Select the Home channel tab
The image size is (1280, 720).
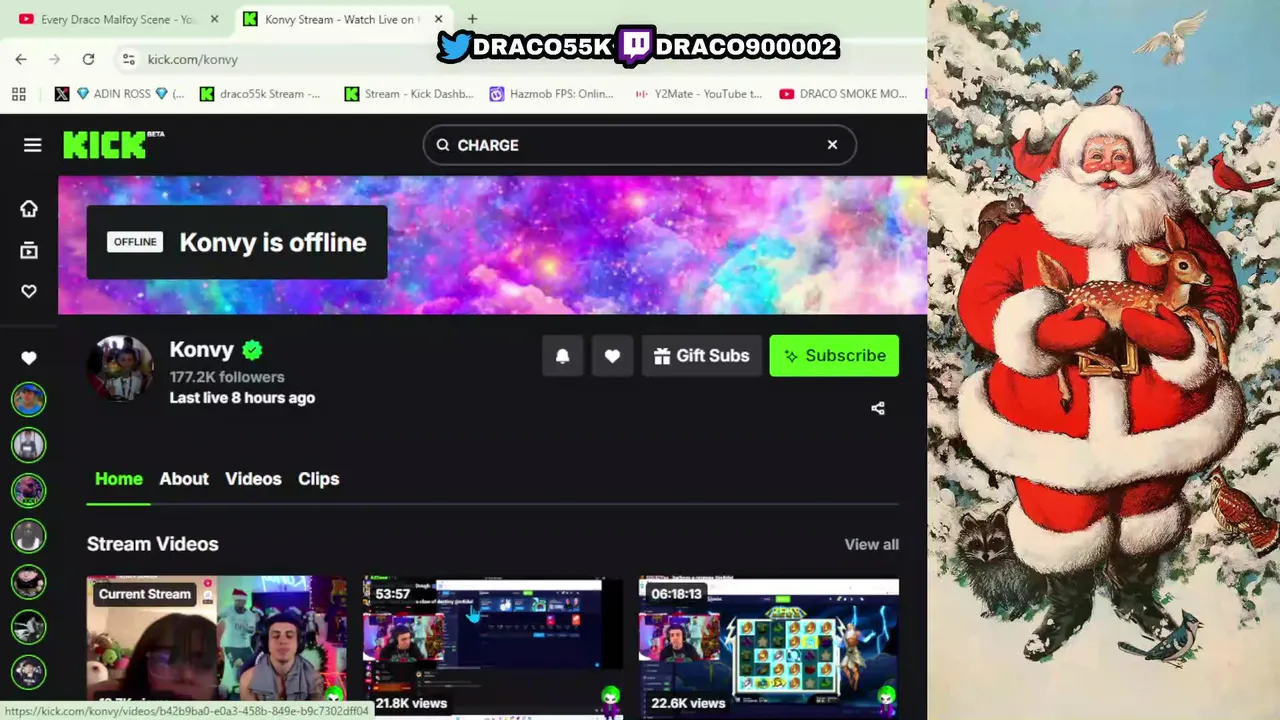pos(119,479)
